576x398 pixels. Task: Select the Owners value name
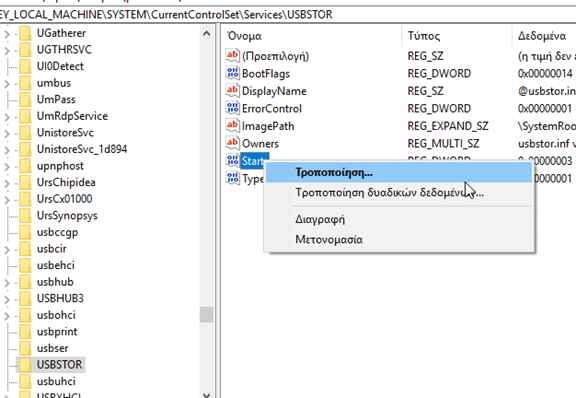(260, 144)
